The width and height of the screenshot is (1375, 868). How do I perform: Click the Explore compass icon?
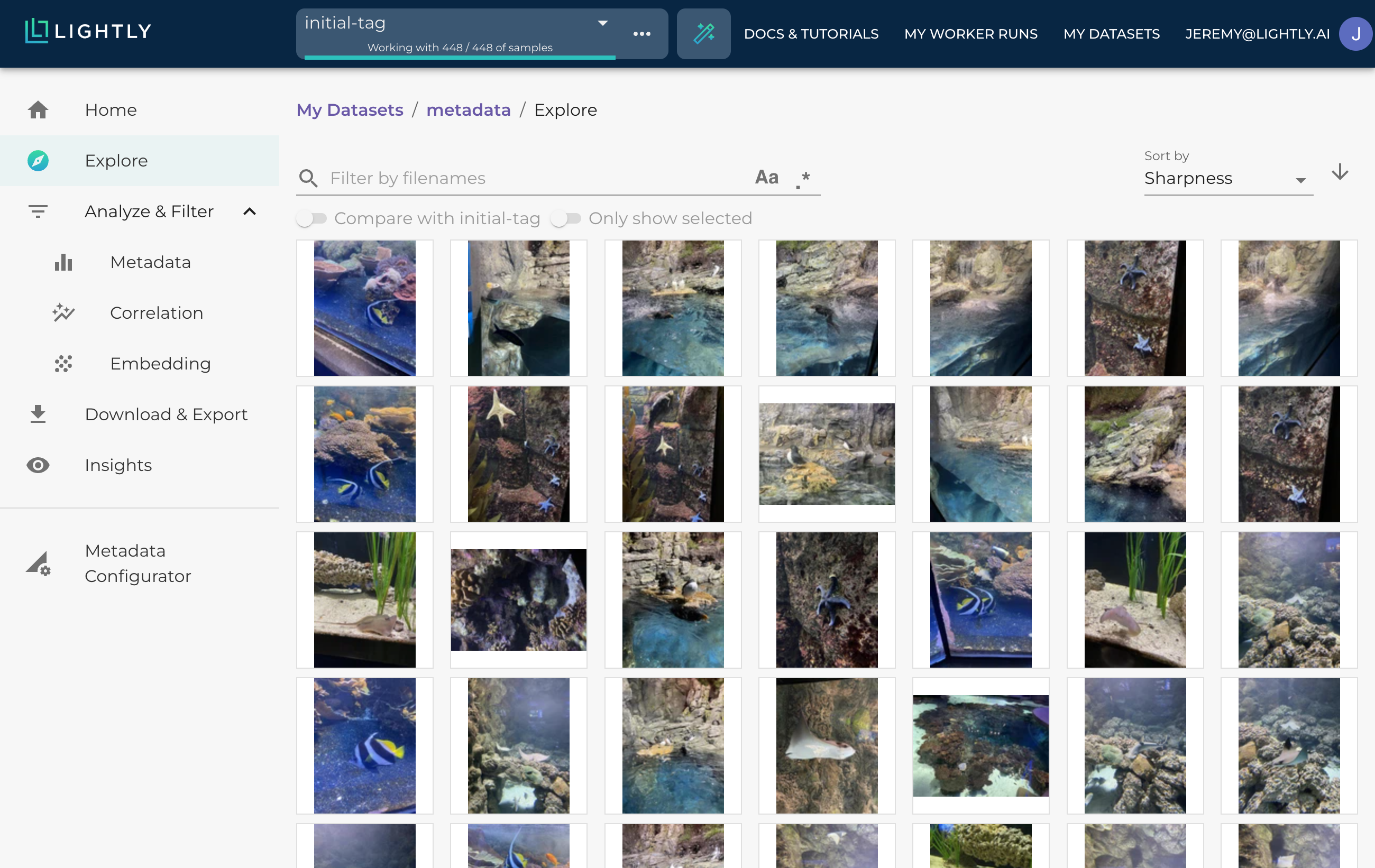pos(38,160)
